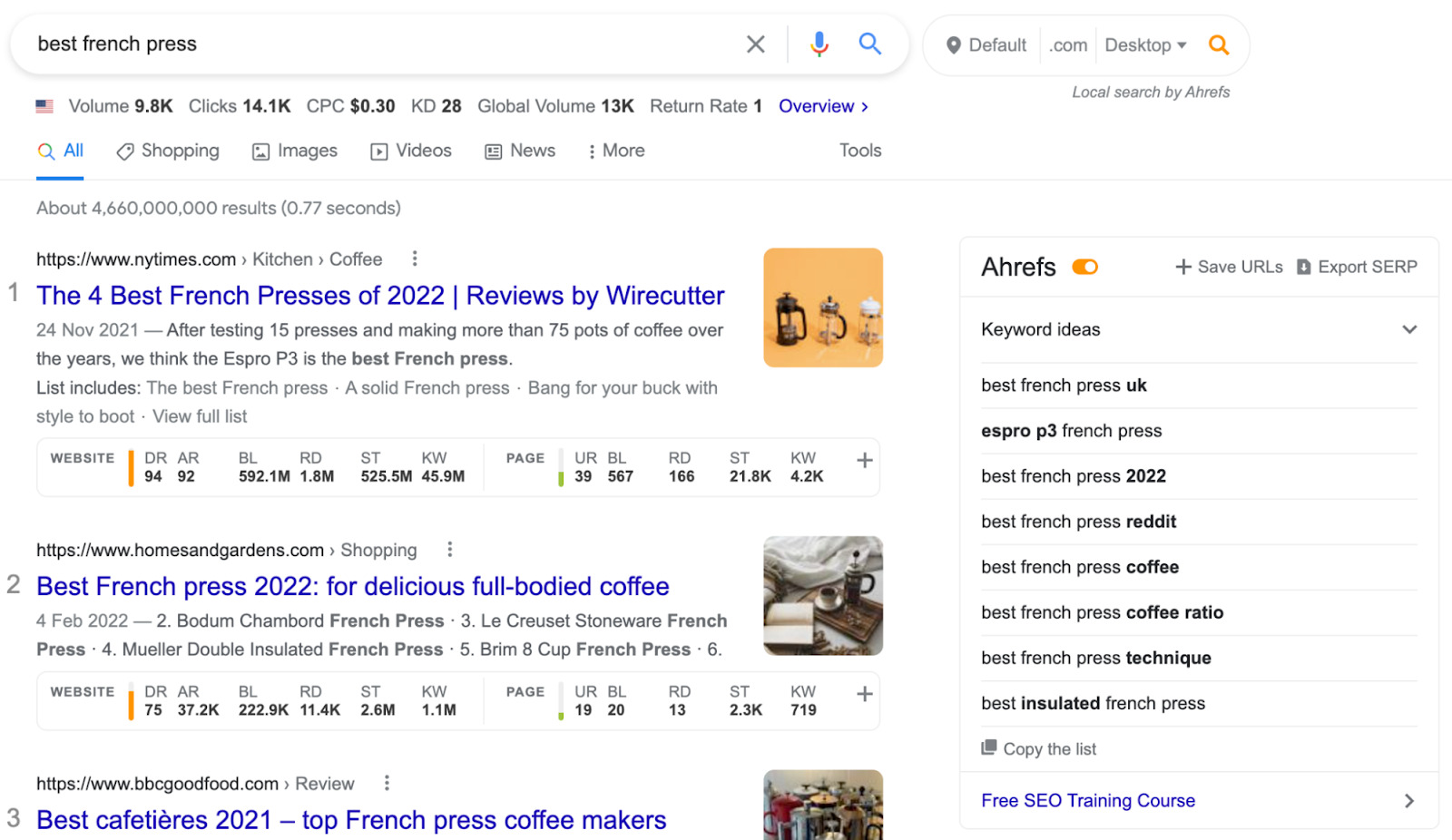The height and width of the screenshot is (840, 1452).
Task: Expand metrics with plus on homesandgardens row
Action: tap(865, 694)
